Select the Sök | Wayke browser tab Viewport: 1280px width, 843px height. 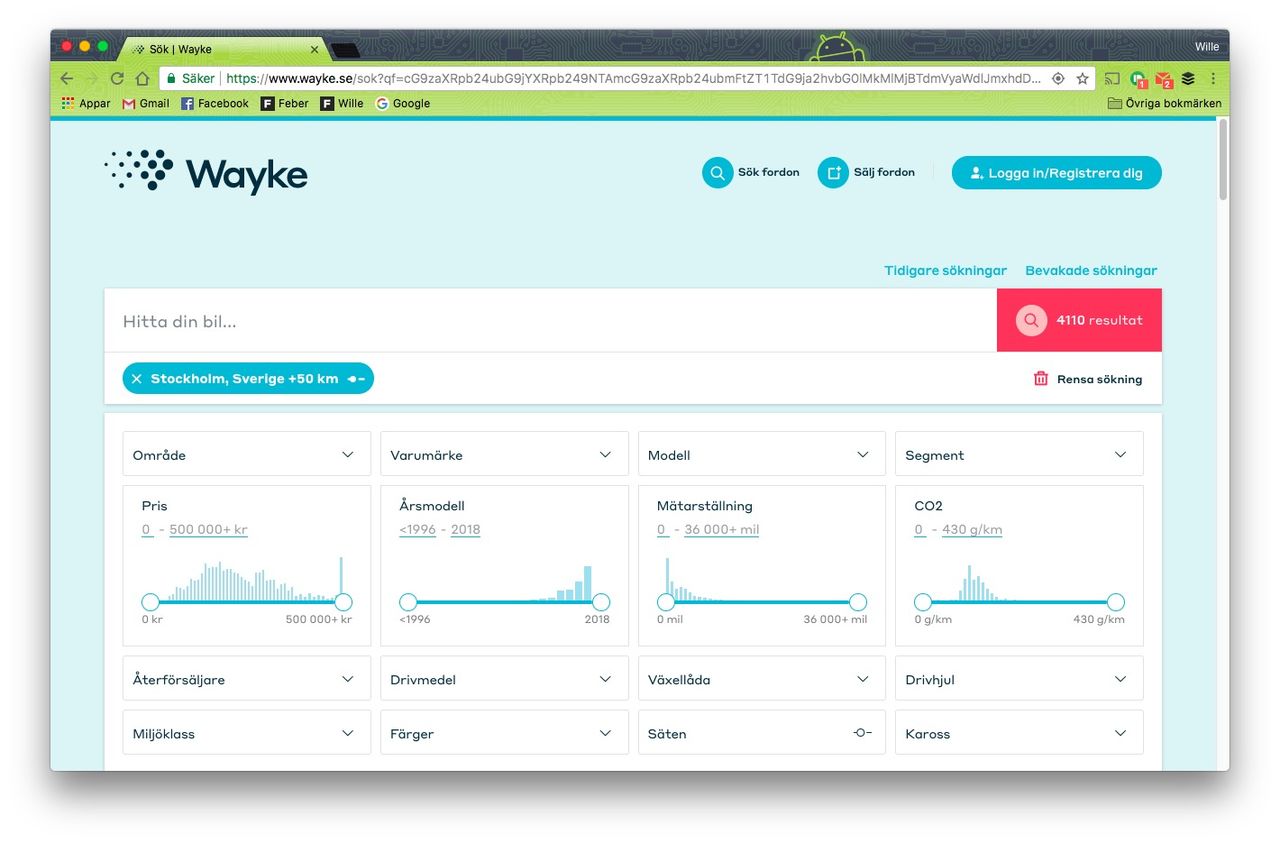click(222, 49)
